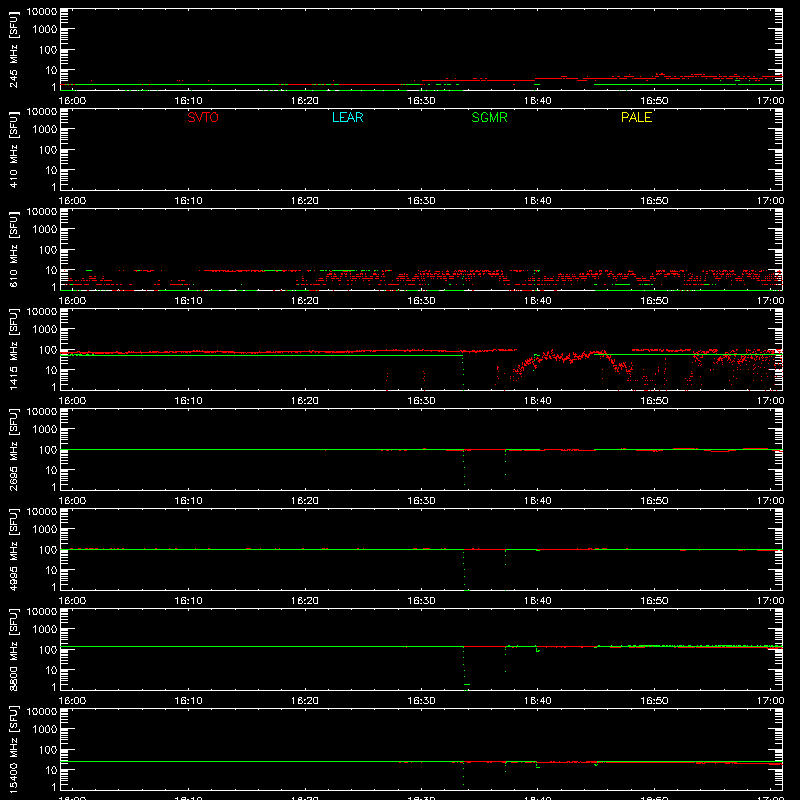The image size is (800, 800).
Task: Click the 16:10 time label below 245 MHz panel
Action: pyautogui.click(x=188, y=101)
